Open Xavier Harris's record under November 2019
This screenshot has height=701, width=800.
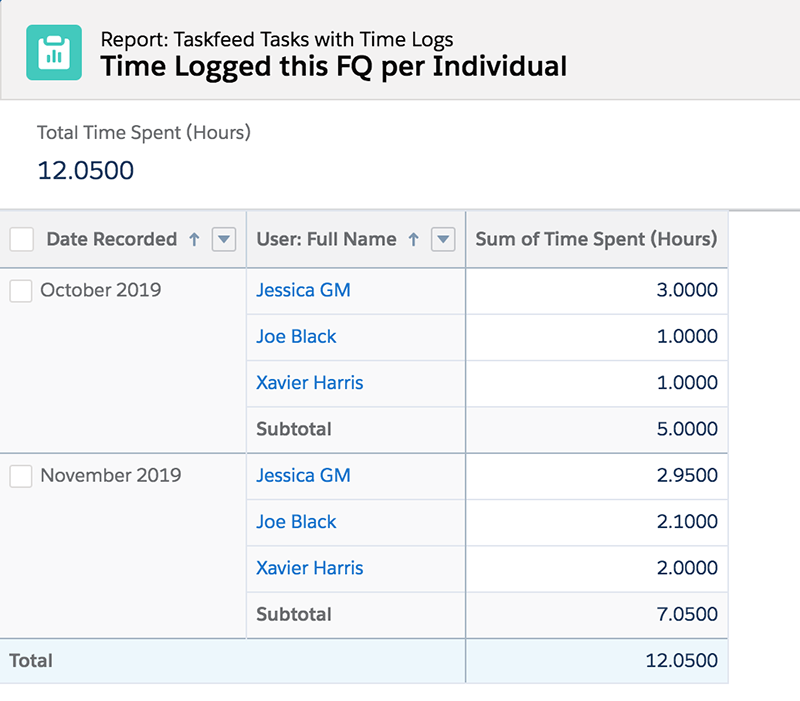point(309,568)
